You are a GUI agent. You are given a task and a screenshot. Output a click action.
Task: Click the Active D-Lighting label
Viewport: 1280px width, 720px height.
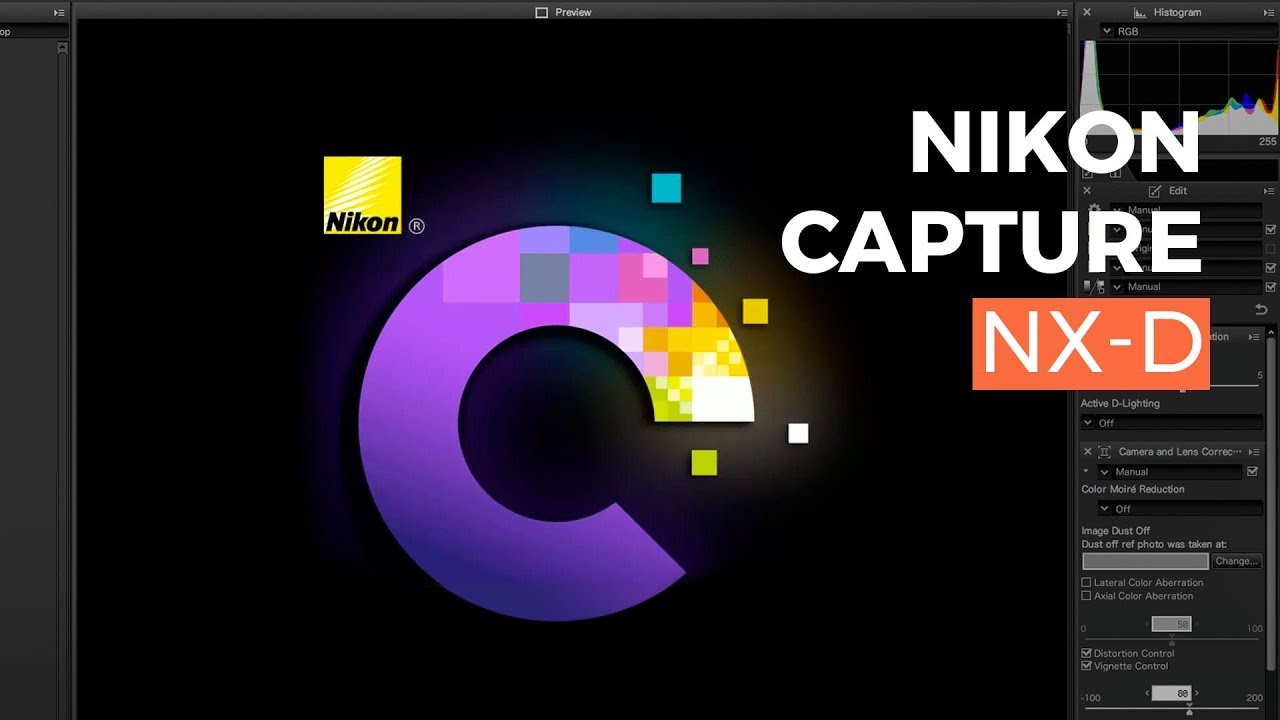pos(1120,403)
